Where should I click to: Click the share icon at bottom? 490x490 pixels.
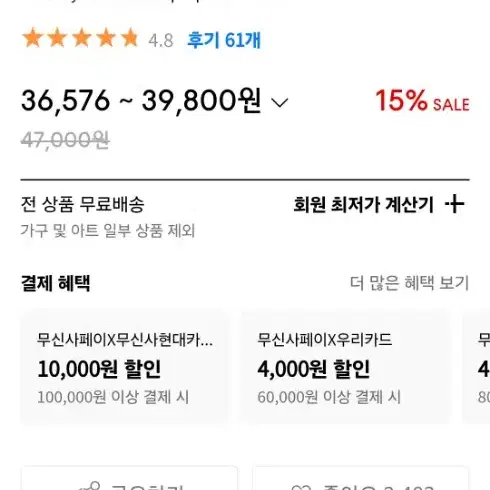point(90,486)
